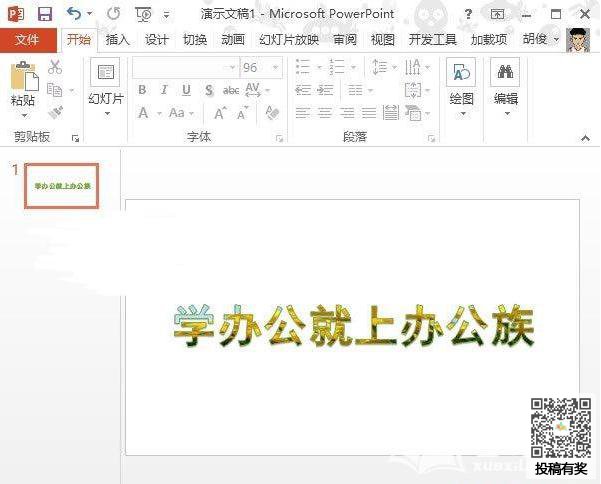601x484 pixels.
Task: Toggle Italic formatting
Action: click(x=164, y=90)
